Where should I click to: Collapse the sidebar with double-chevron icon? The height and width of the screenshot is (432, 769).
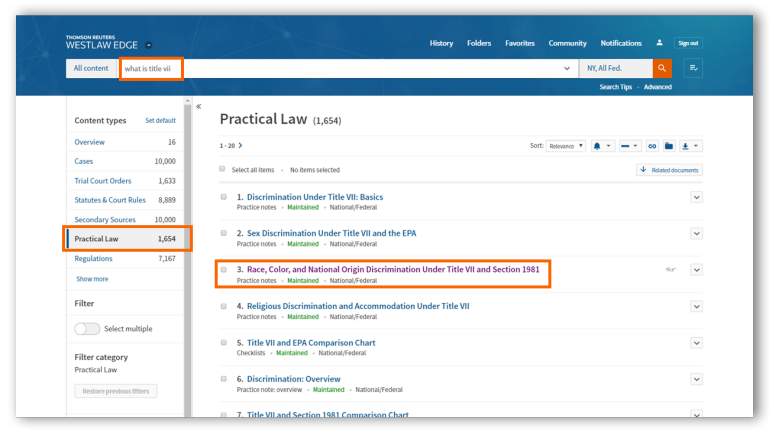[198, 106]
